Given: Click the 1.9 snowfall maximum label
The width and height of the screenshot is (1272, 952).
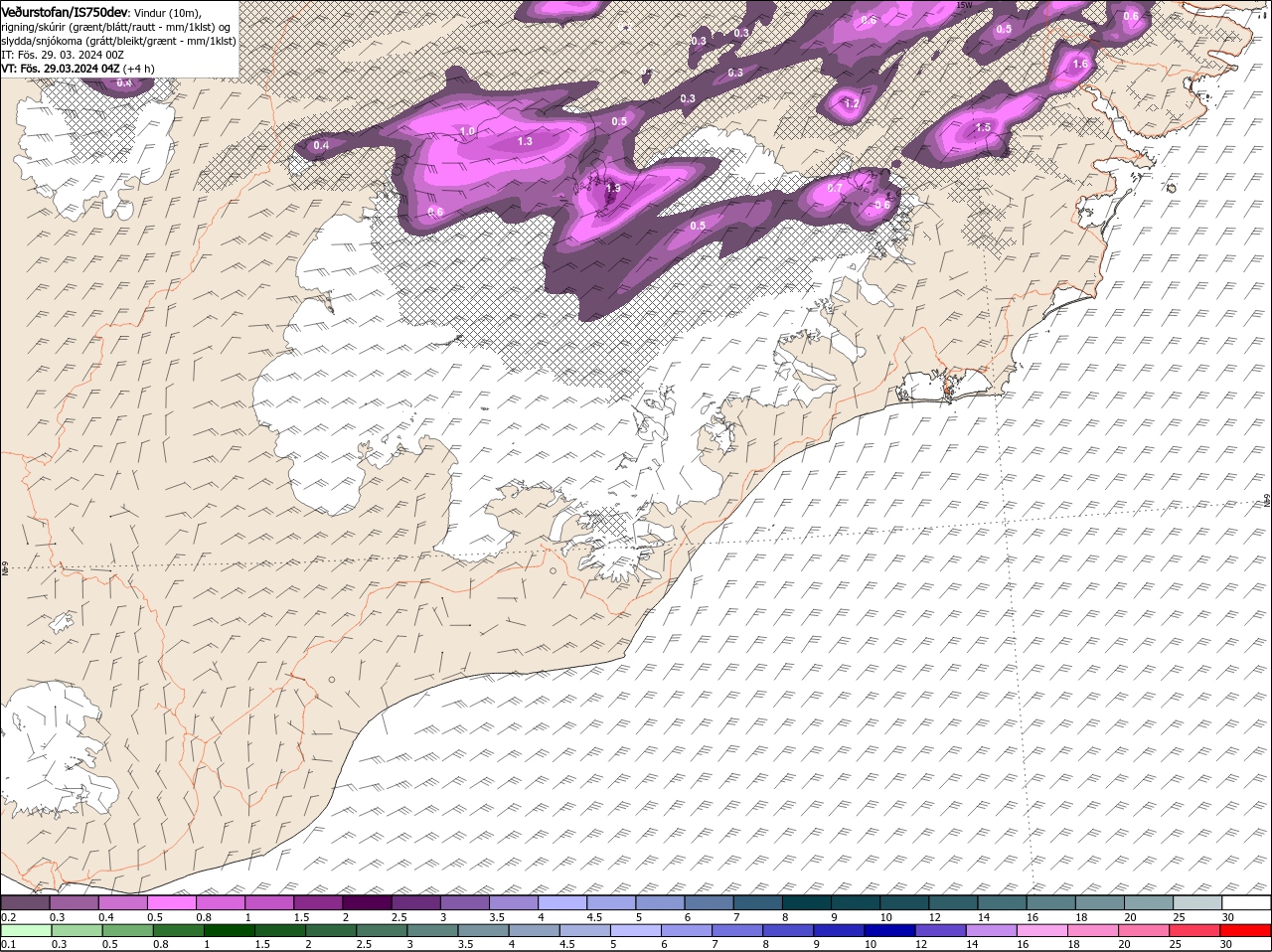Looking at the screenshot, I should tap(612, 188).
